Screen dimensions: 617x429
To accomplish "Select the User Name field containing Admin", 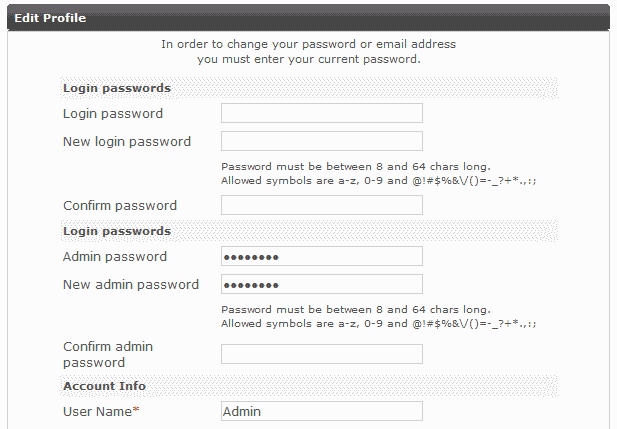I will click(321, 411).
